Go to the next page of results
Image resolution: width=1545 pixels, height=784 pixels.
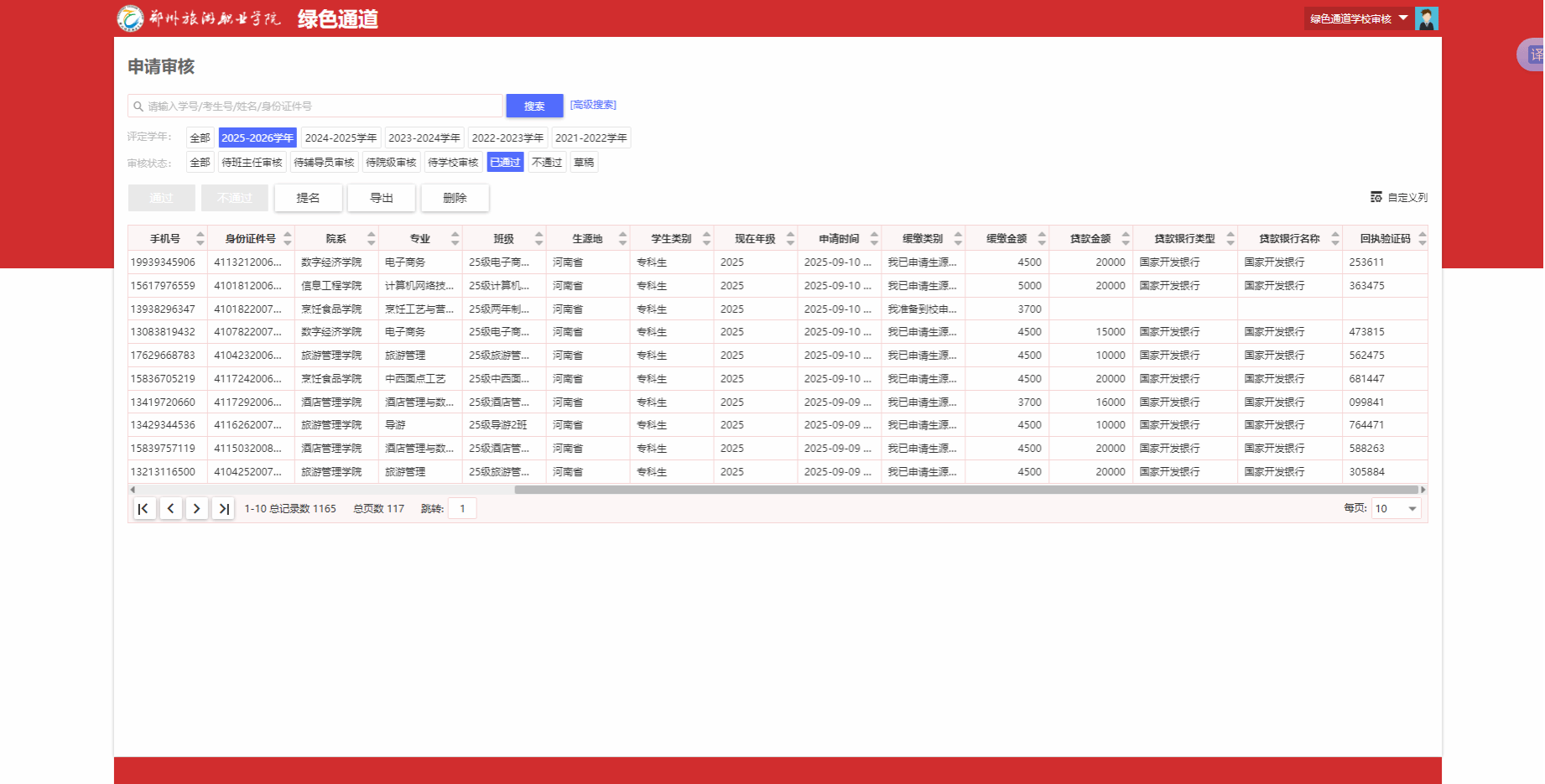pyautogui.click(x=197, y=508)
